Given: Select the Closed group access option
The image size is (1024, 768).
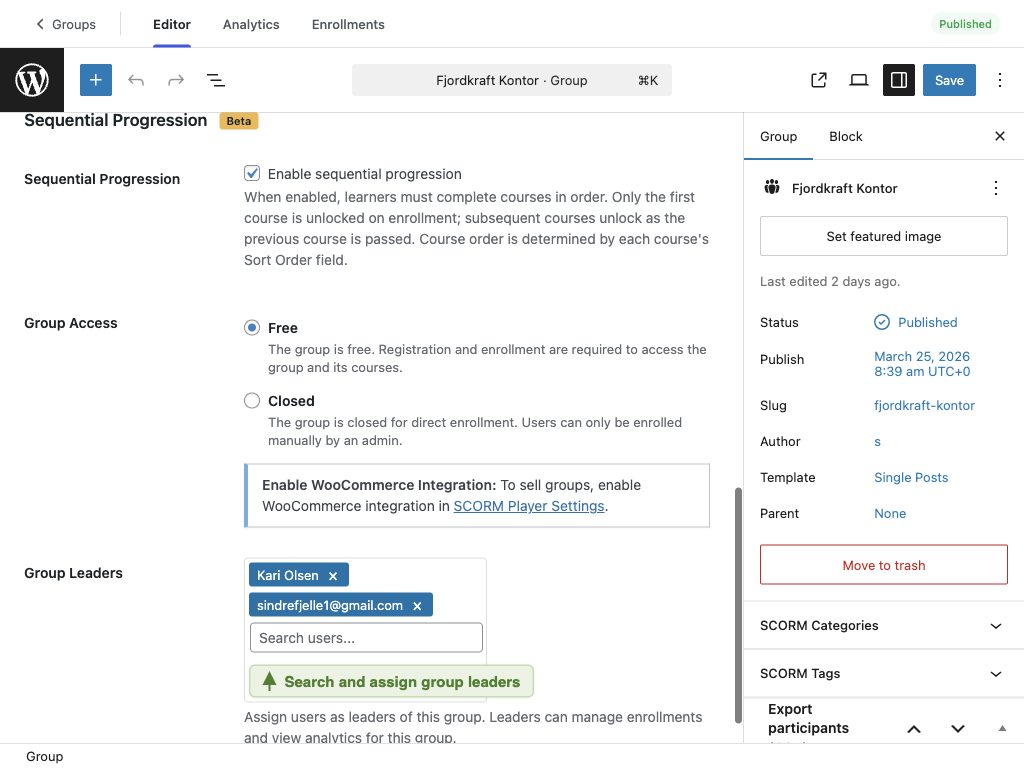Looking at the screenshot, I should click(x=252, y=400).
